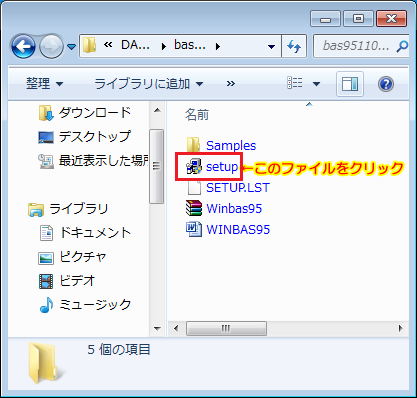
Task: Open the ライブラリに追加 menu
Action: pyautogui.click(x=149, y=83)
